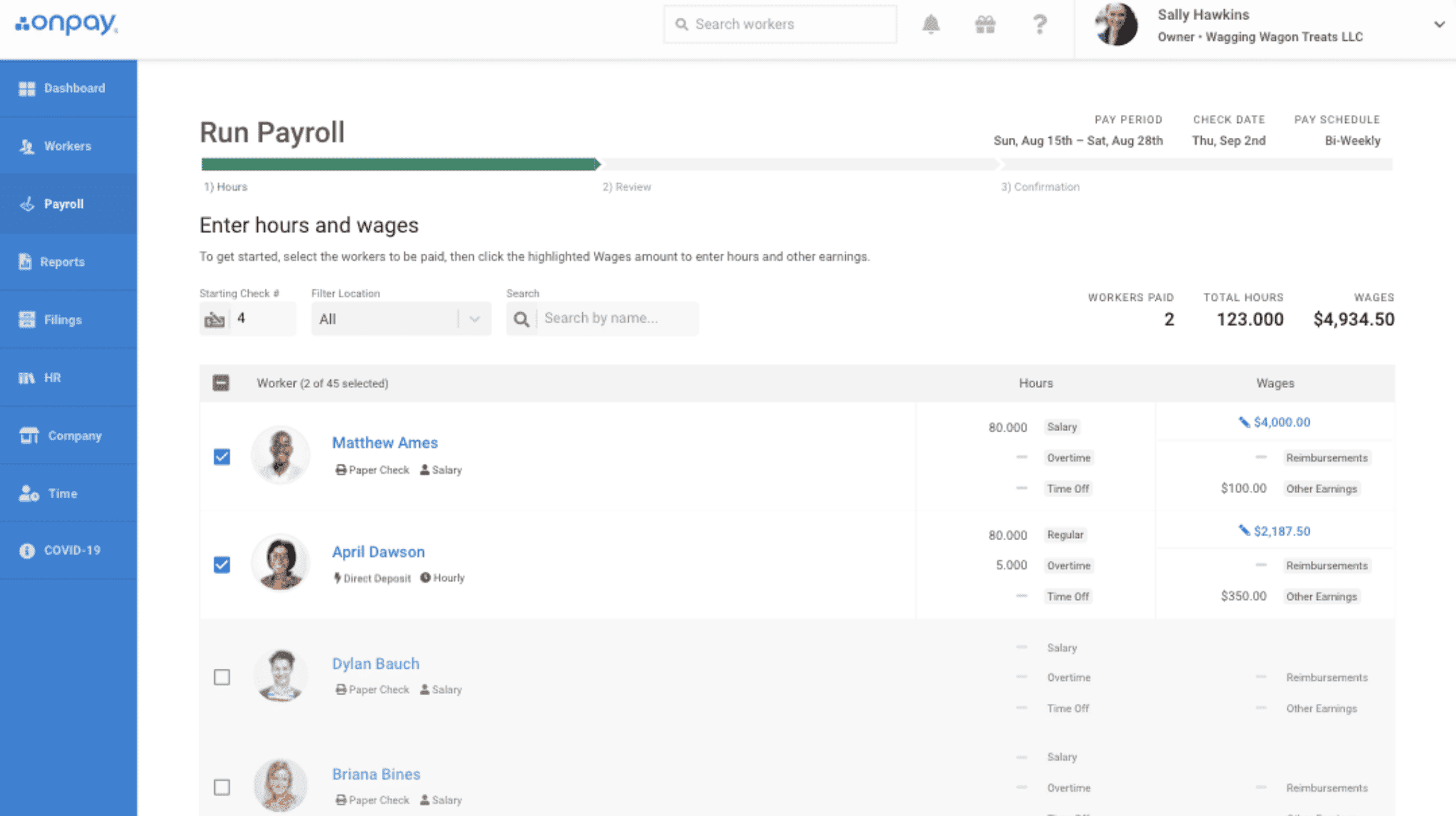Viewport: 1456px width, 816px height.
Task: Click the help question mark icon
Action: [x=1039, y=24]
